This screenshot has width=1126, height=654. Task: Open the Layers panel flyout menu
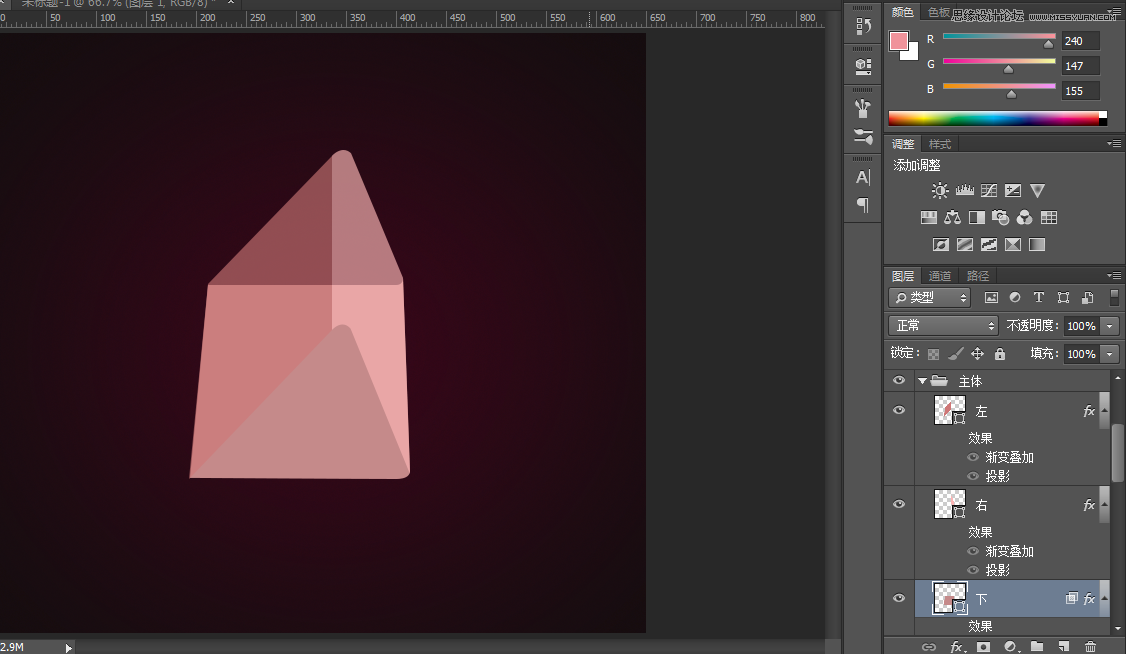(1114, 275)
